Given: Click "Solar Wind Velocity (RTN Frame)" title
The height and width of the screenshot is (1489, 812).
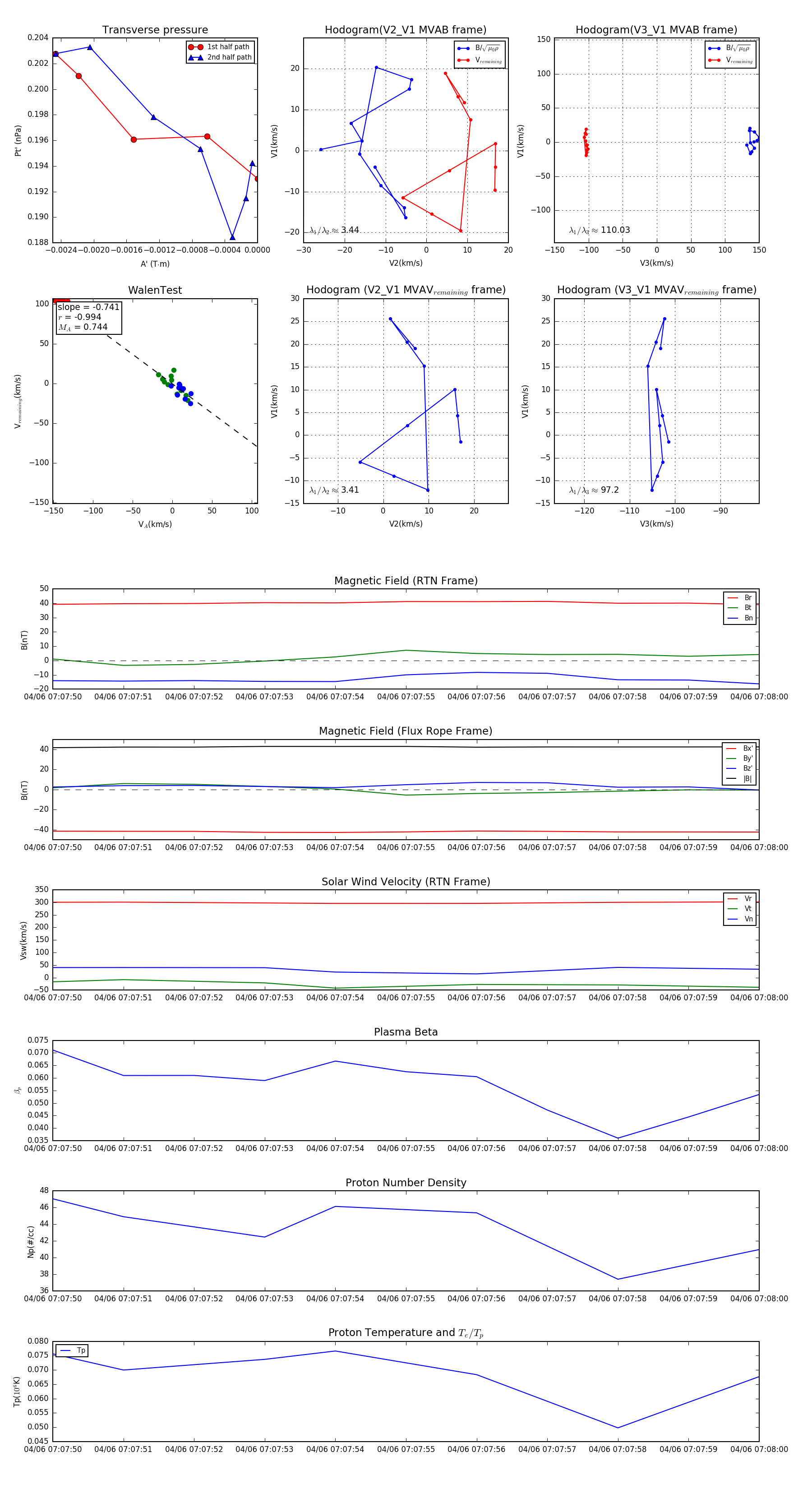Looking at the screenshot, I should click(x=406, y=882).
